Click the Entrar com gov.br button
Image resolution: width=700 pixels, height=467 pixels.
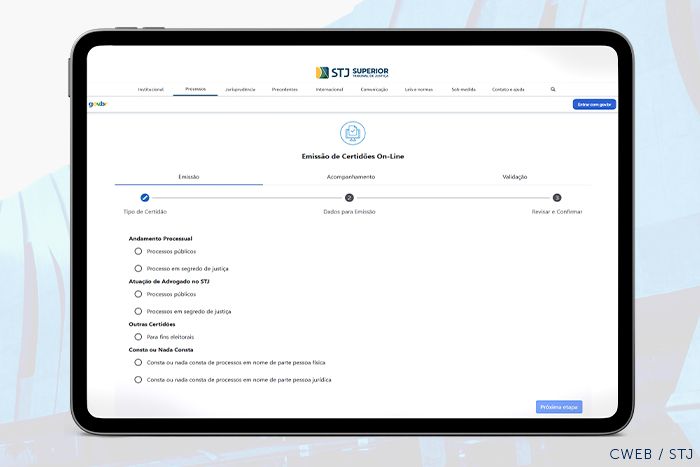(x=594, y=104)
